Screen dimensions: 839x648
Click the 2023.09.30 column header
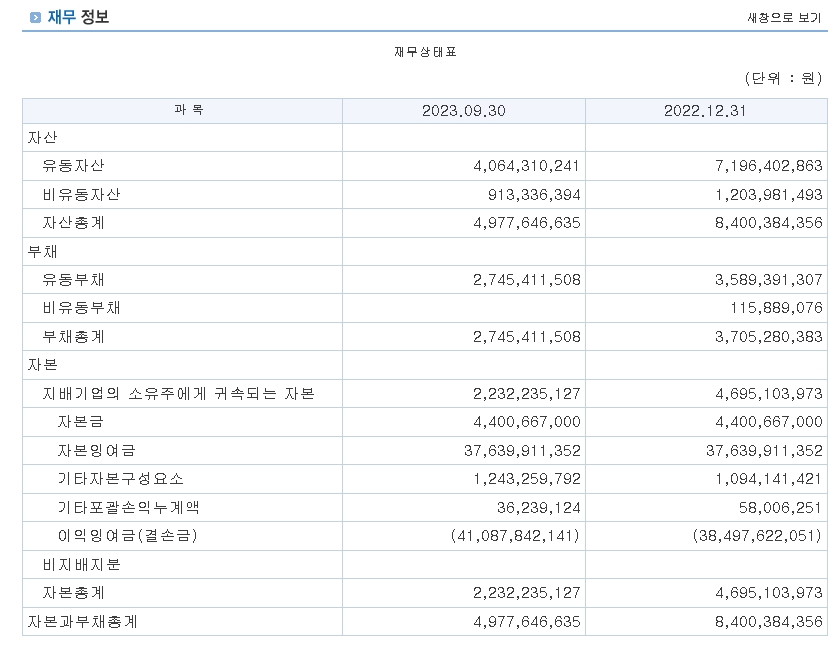[x=463, y=111]
